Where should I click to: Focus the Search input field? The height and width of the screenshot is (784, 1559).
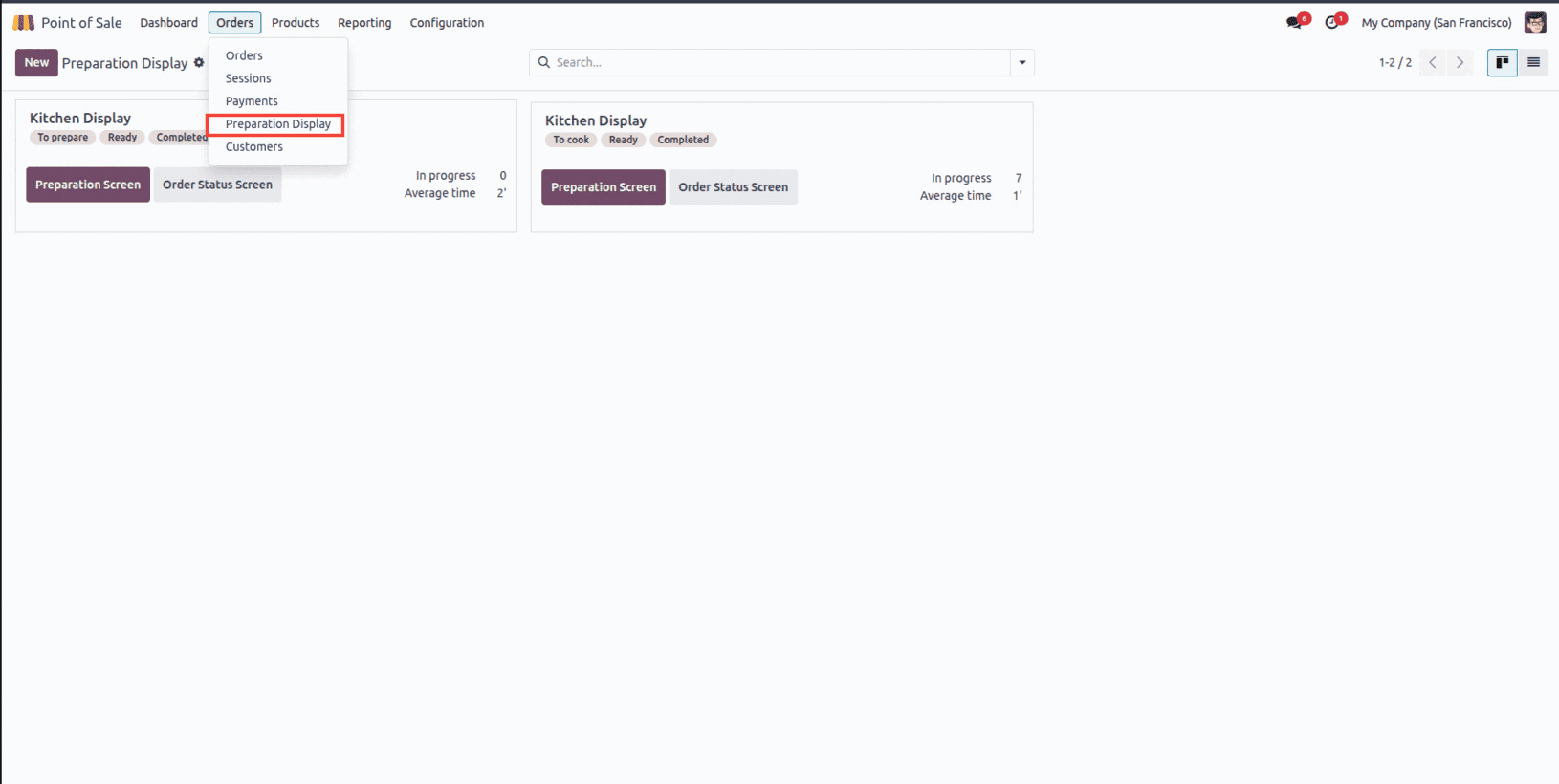pyautogui.click(x=779, y=62)
